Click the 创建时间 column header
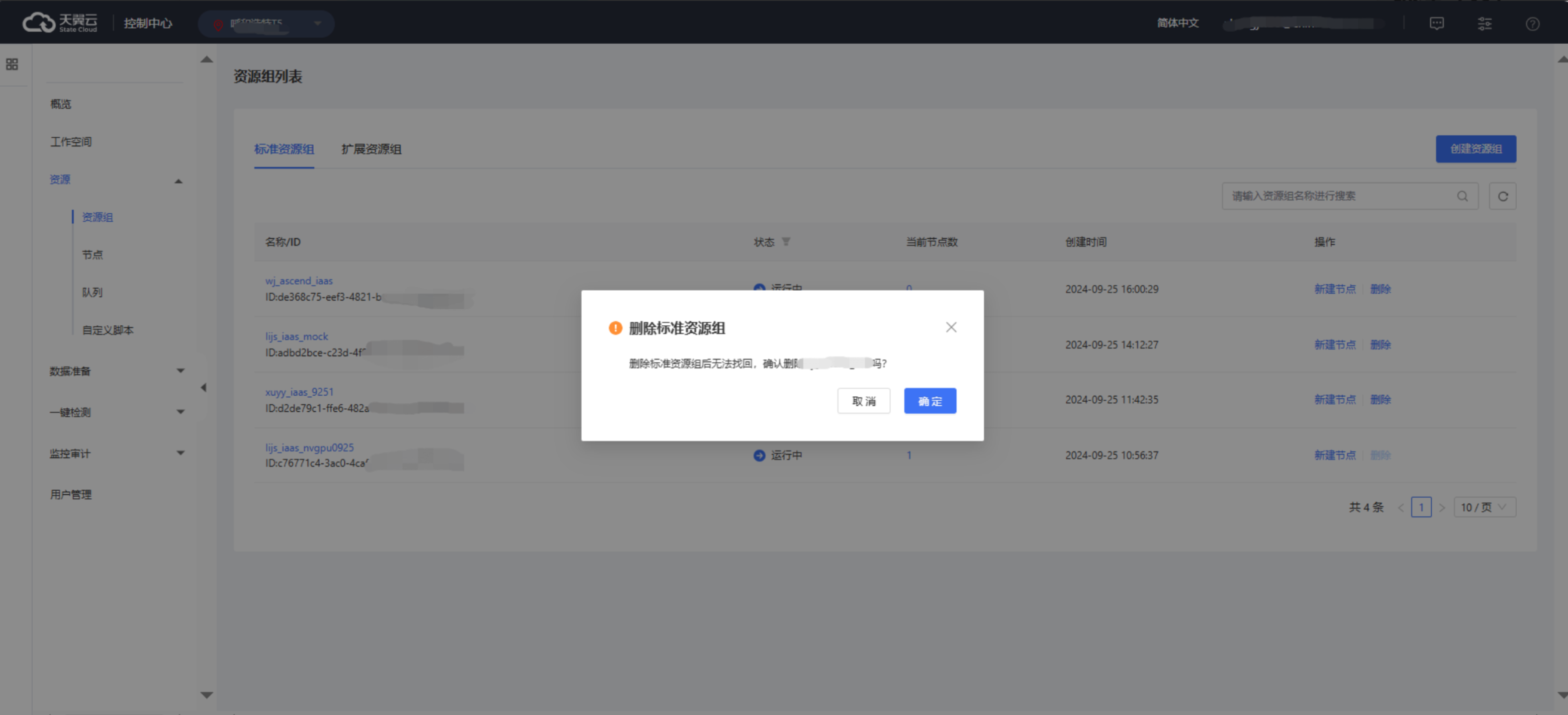The image size is (1568, 715). point(1085,242)
